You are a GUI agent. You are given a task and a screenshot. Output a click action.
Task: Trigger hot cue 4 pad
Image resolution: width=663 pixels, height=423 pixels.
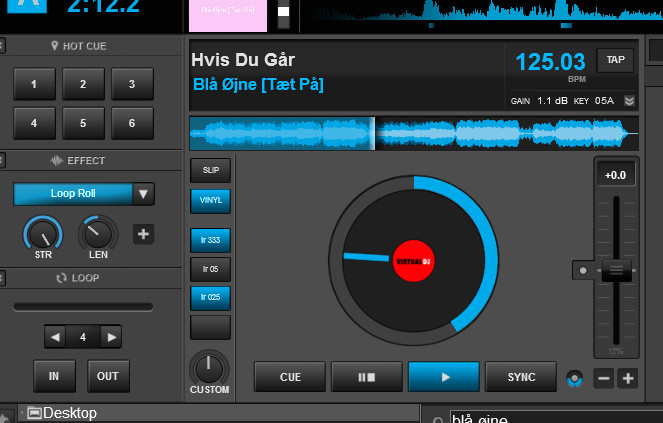pos(34,123)
